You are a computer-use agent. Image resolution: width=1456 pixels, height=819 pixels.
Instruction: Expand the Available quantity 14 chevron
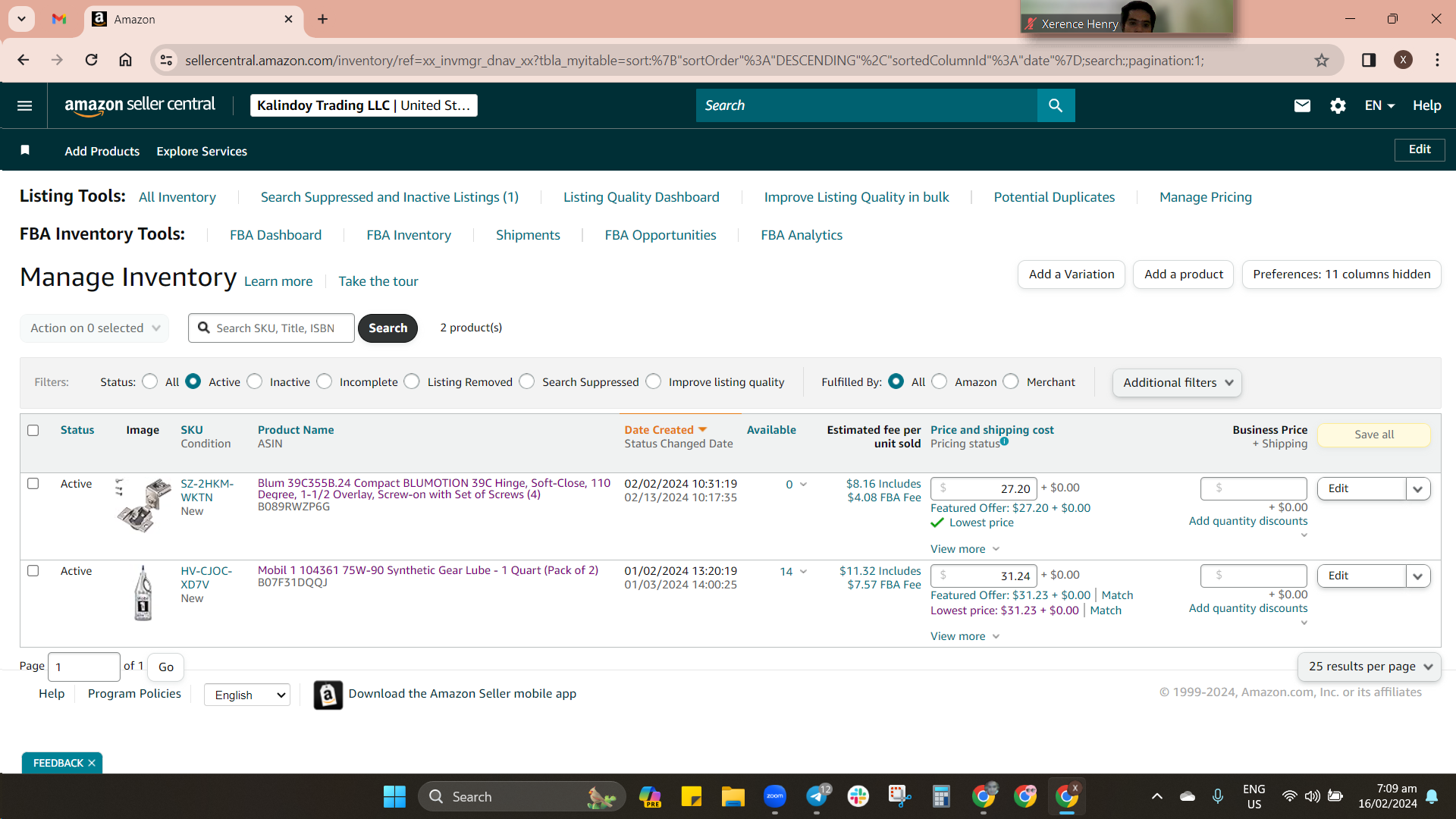(803, 572)
